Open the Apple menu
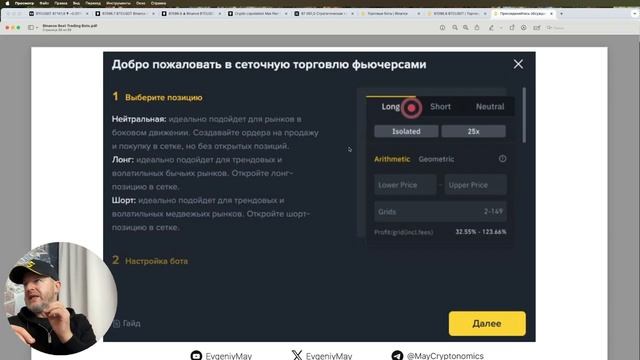This screenshot has height=360, width=640. coord(7,3)
